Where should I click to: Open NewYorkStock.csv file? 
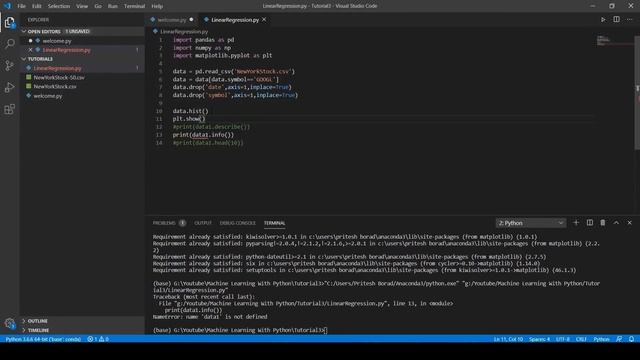(x=55, y=87)
